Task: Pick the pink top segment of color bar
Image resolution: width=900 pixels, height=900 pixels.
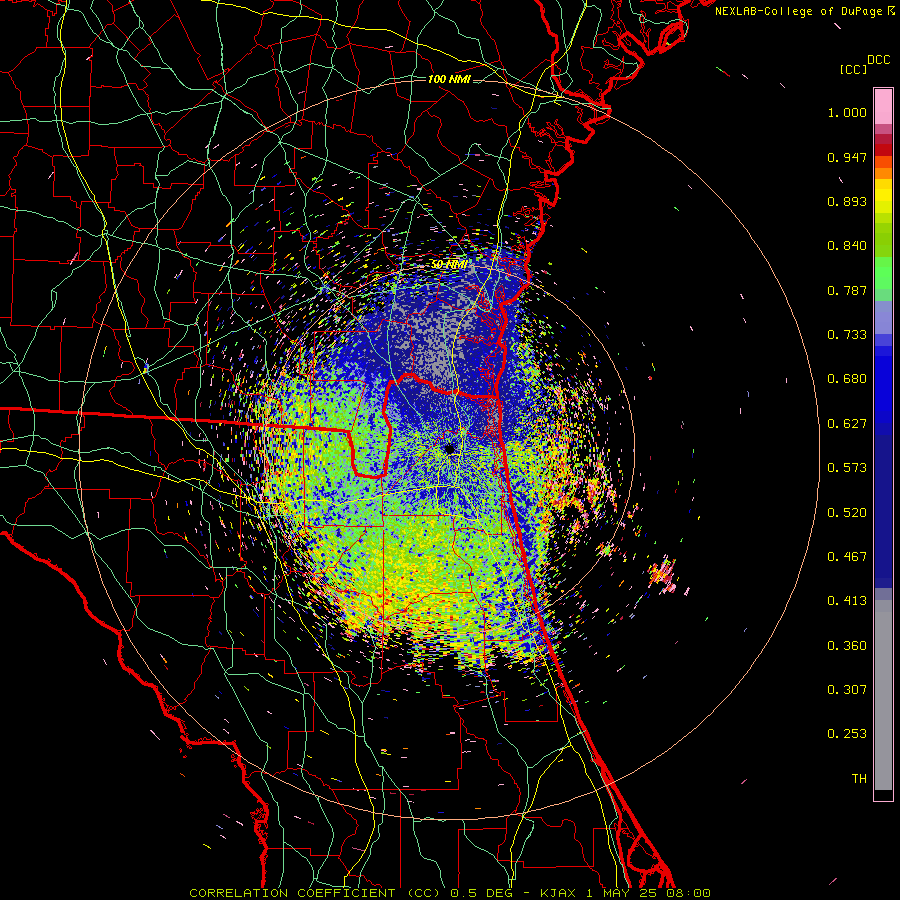Action: pyautogui.click(x=883, y=107)
